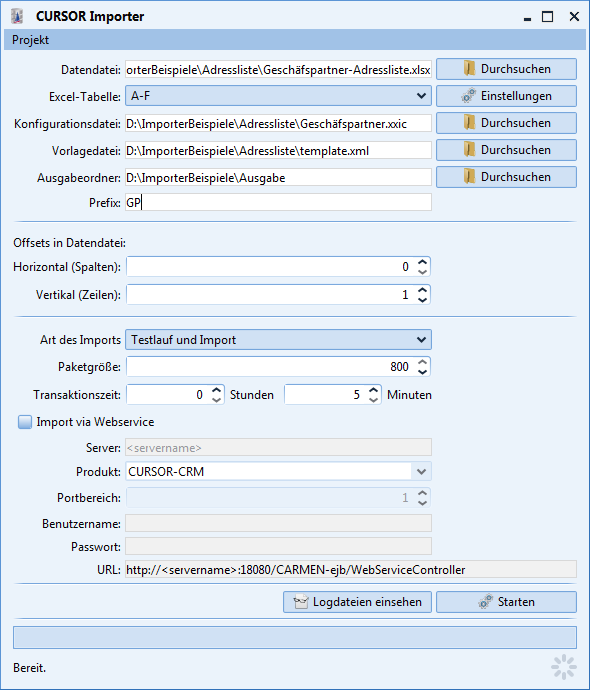
Task: Open the Projekt menu
Action: coord(30,40)
